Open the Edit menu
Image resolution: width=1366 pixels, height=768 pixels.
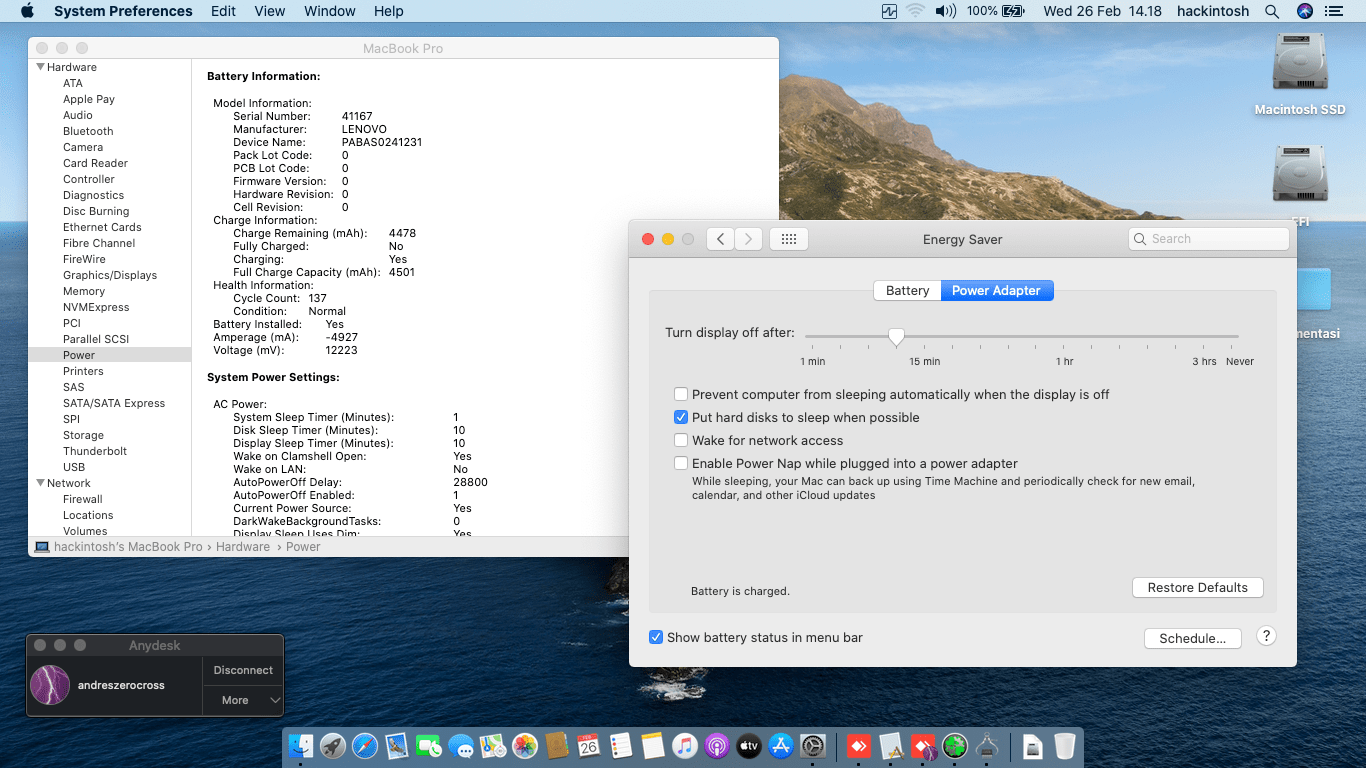point(223,11)
